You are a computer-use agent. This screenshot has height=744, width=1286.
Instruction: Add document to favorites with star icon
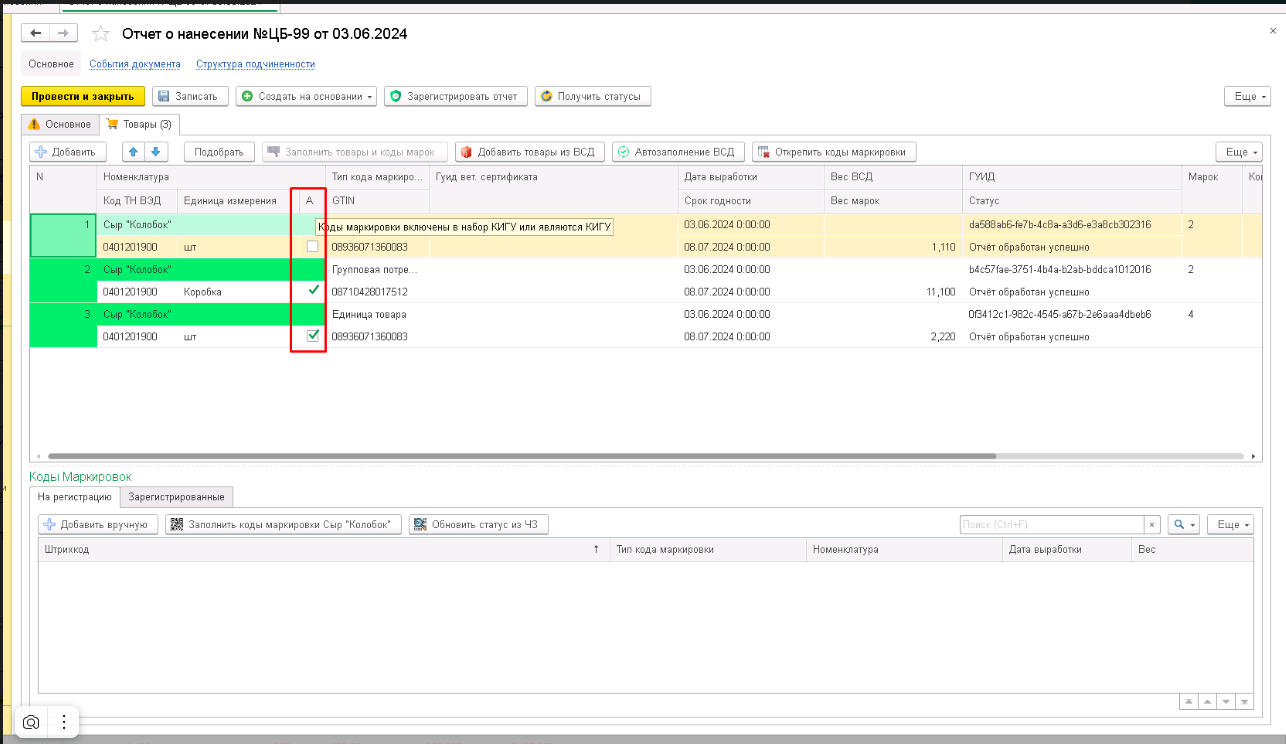click(100, 34)
